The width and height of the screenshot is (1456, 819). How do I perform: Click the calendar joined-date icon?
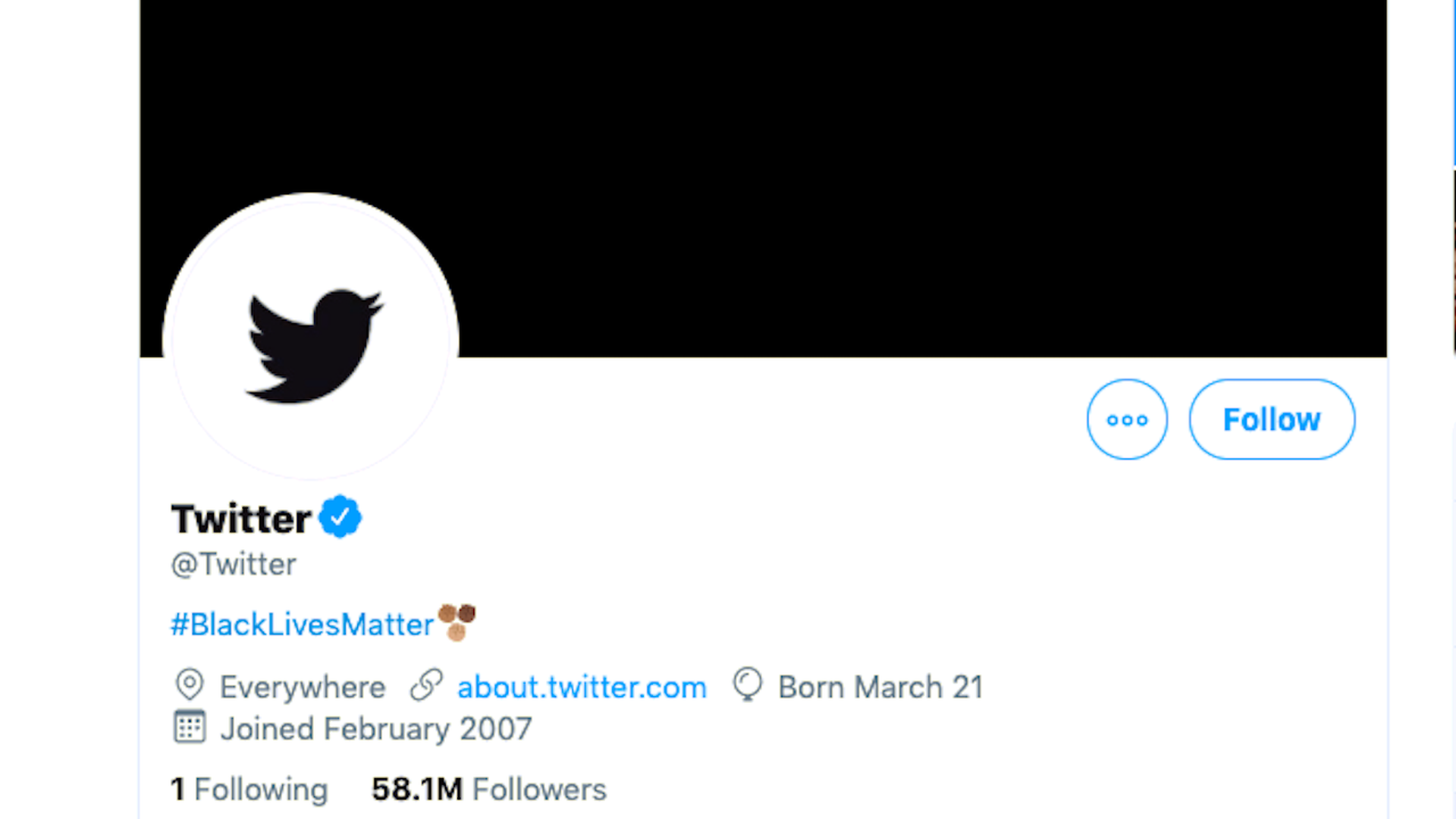[x=190, y=727]
